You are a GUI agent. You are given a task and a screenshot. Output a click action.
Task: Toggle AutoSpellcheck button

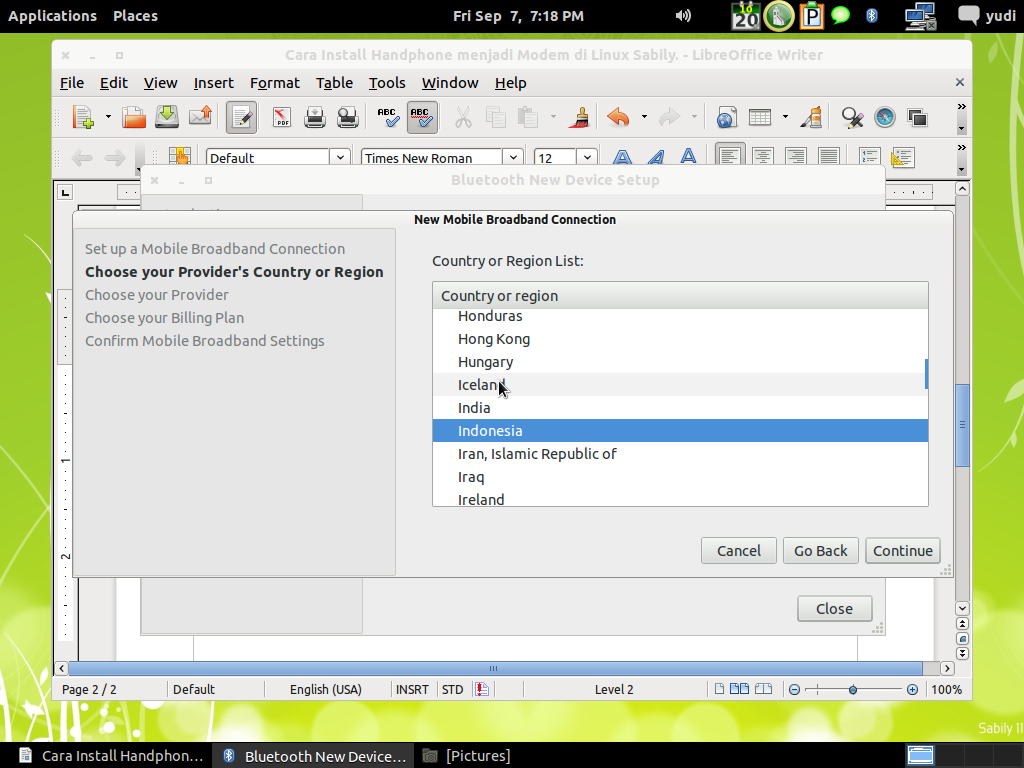click(x=422, y=118)
